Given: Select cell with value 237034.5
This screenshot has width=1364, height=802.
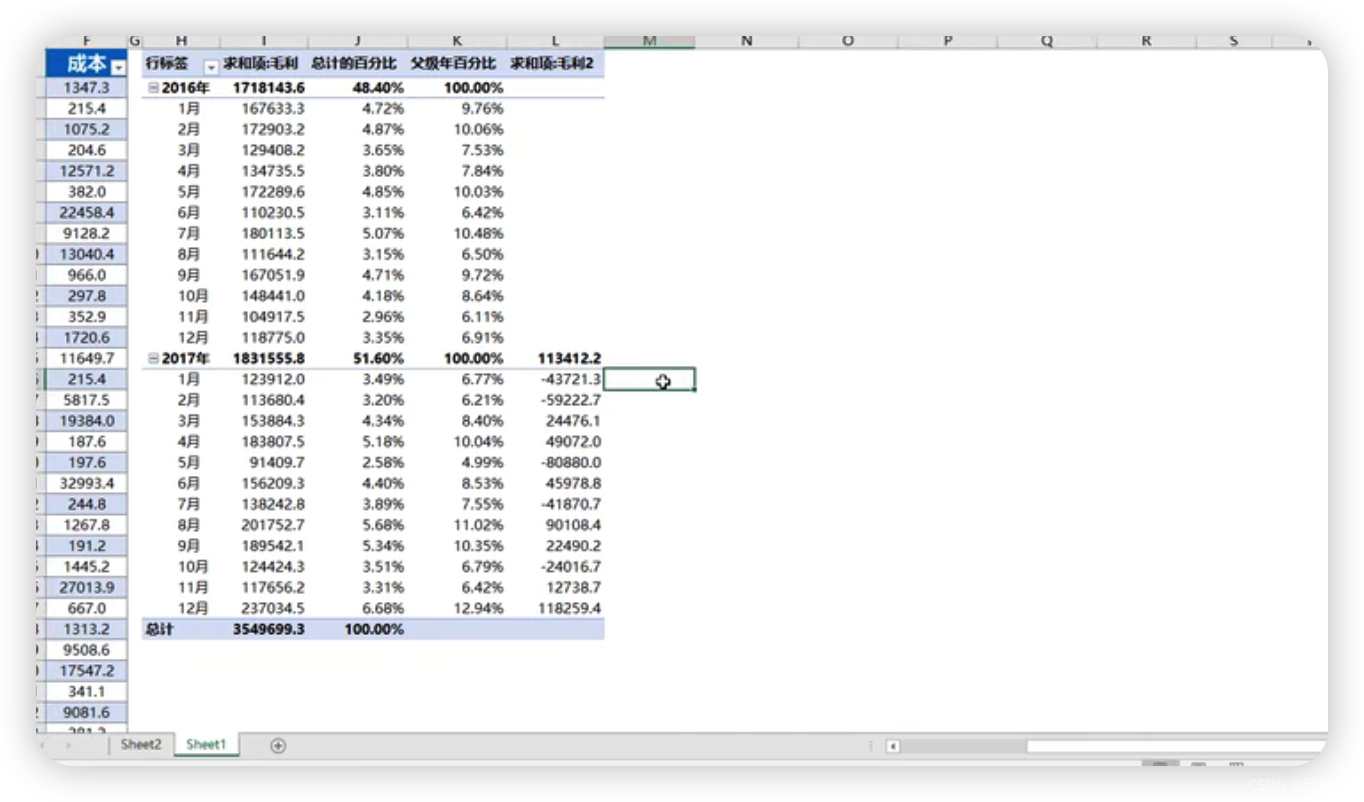Looking at the screenshot, I should [264, 608].
